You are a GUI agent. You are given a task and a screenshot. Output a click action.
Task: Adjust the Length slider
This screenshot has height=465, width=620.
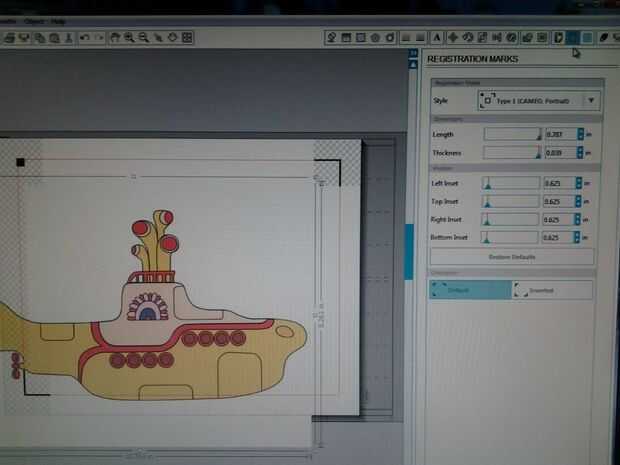513,134
